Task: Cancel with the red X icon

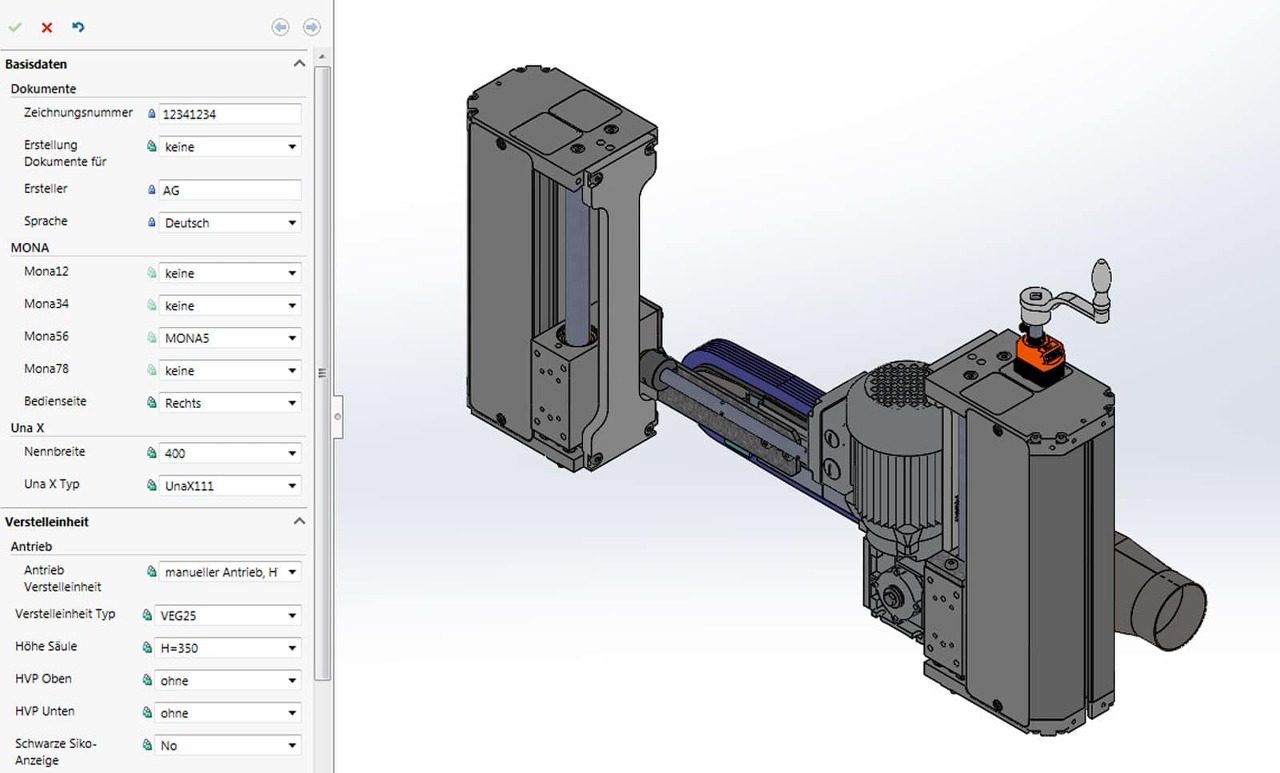Action: 47,27
